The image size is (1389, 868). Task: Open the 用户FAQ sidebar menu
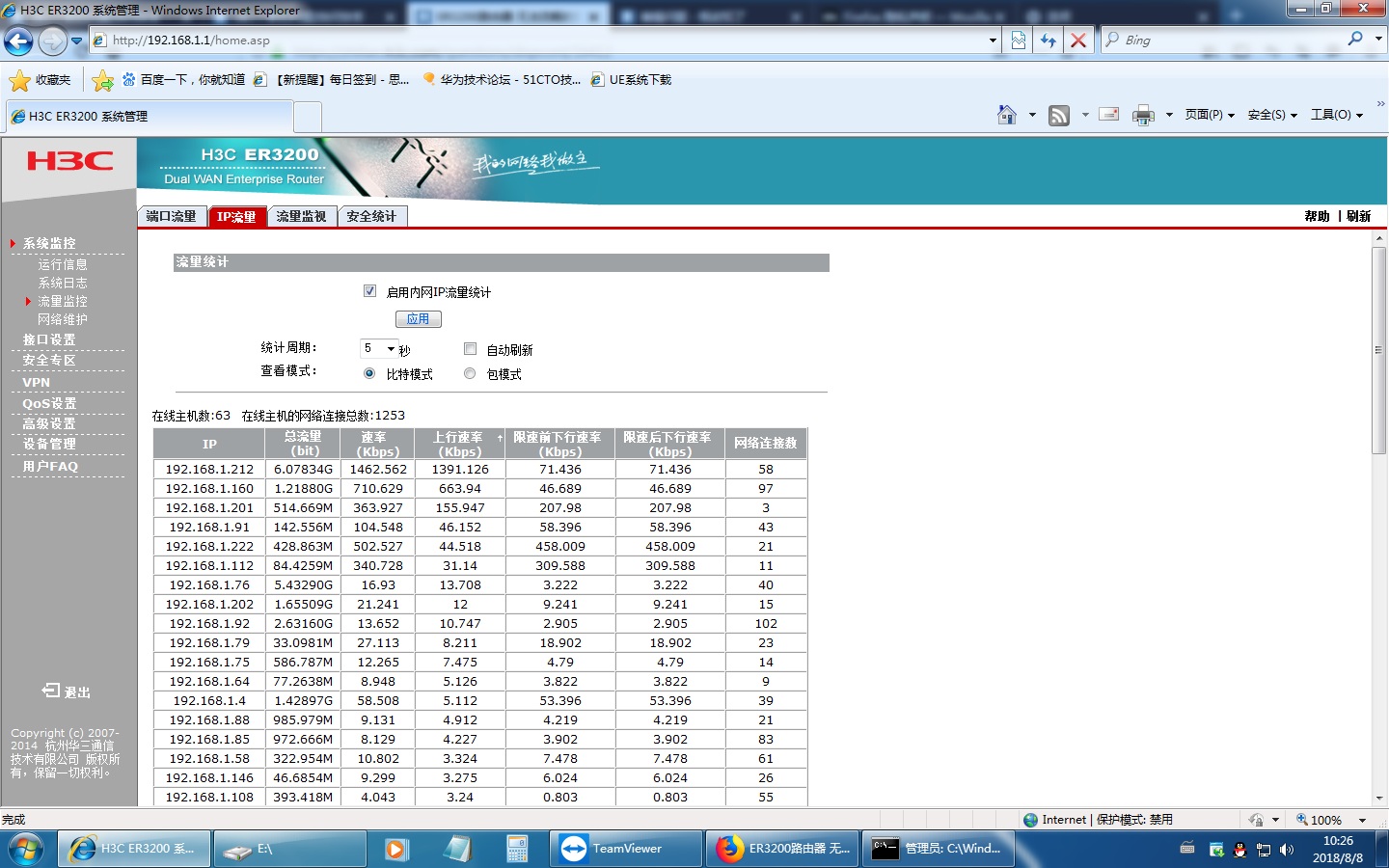point(50,466)
